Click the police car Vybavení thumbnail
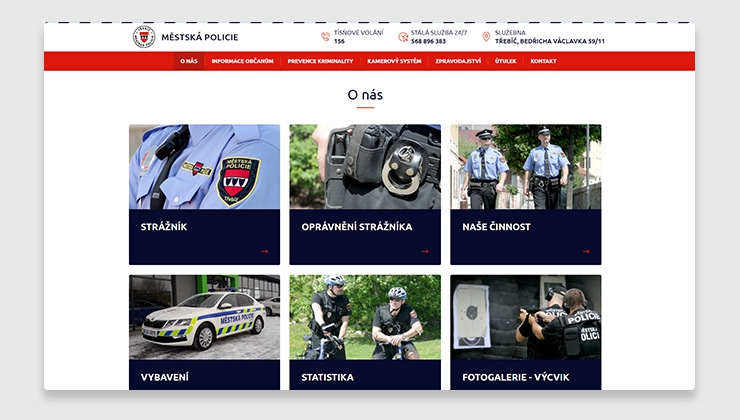 pyautogui.click(x=204, y=317)
